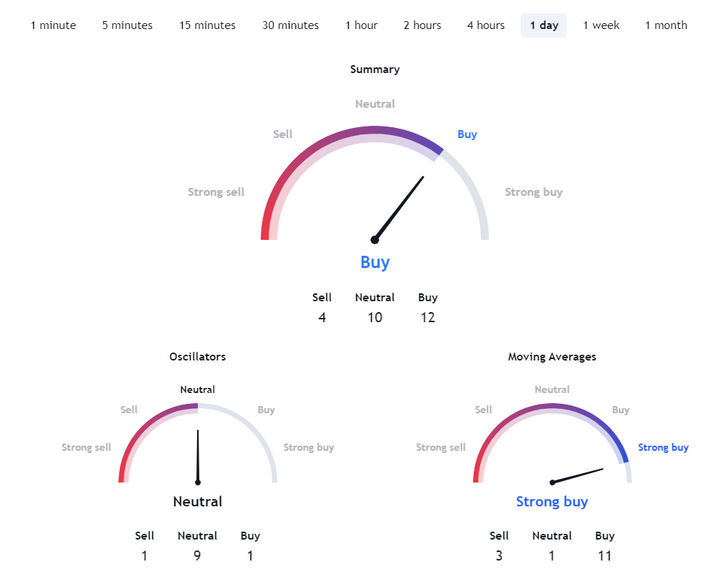This screenshot has height=578, width=720.
Task: Click the Summary heading
Action: coord(375,69)
